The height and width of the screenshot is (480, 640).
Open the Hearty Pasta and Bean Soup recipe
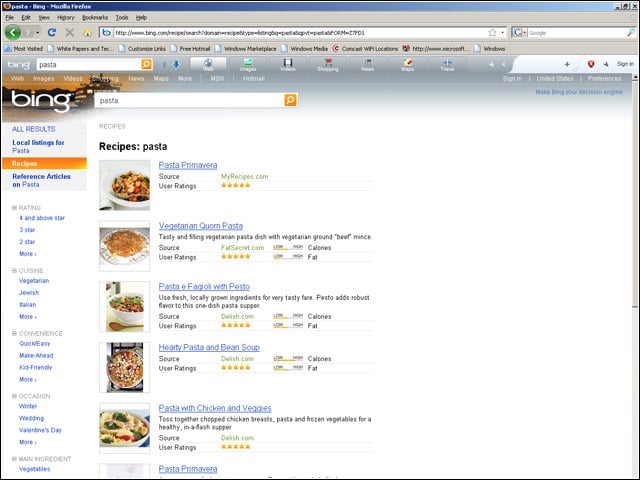(209, 347)
